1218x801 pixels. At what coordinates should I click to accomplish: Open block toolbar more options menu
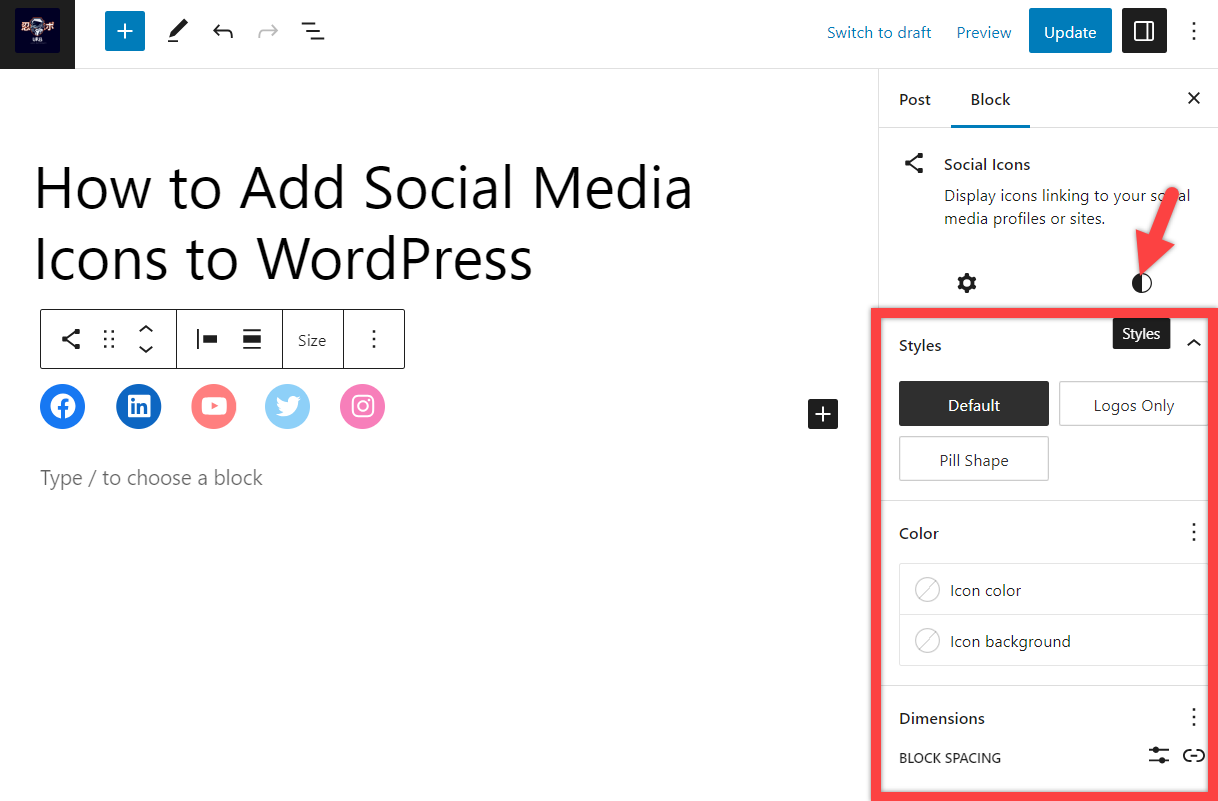[374, 339]
